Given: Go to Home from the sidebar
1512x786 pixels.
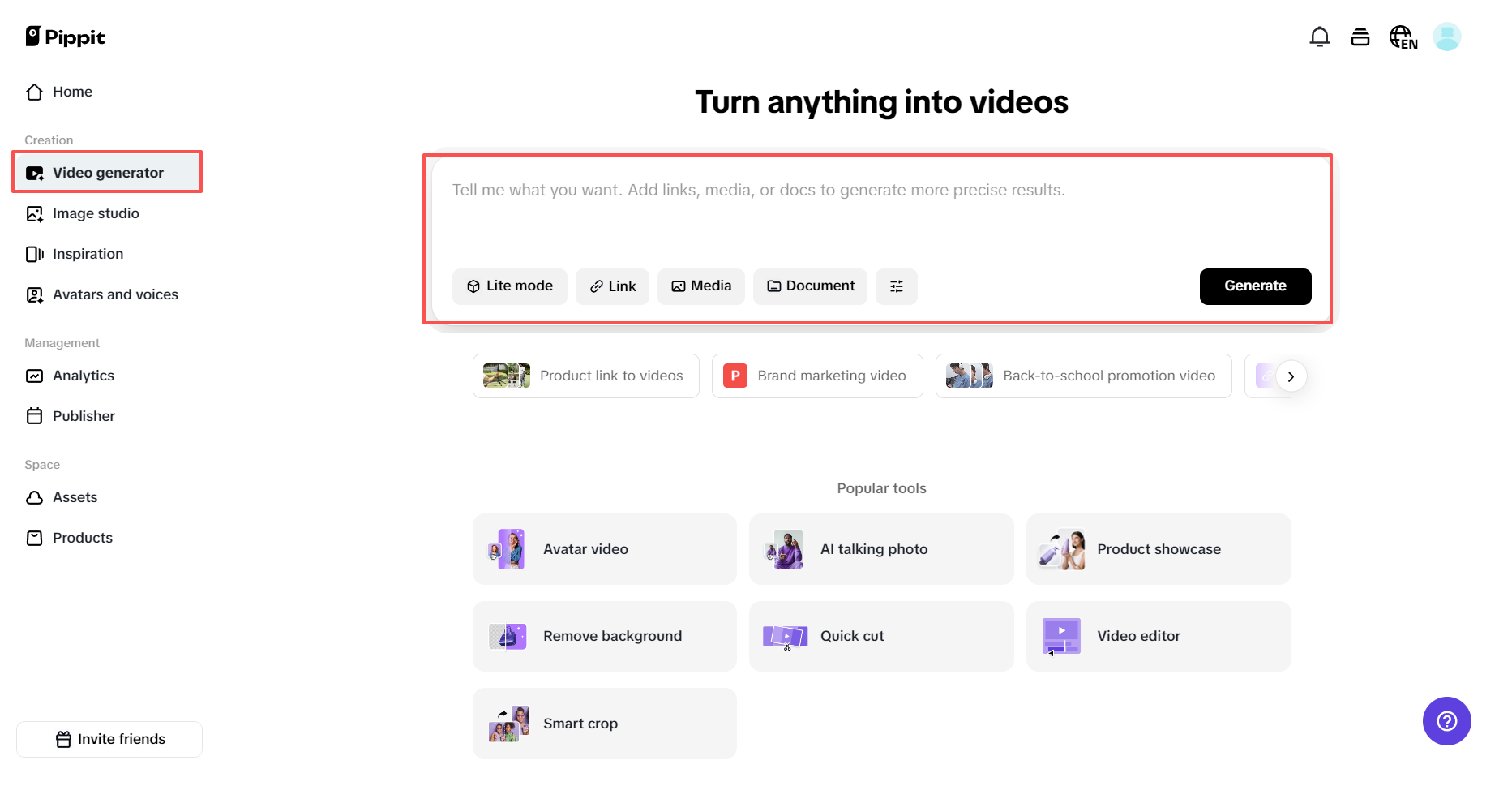Looking at the screenshot, I should (72, 92).
